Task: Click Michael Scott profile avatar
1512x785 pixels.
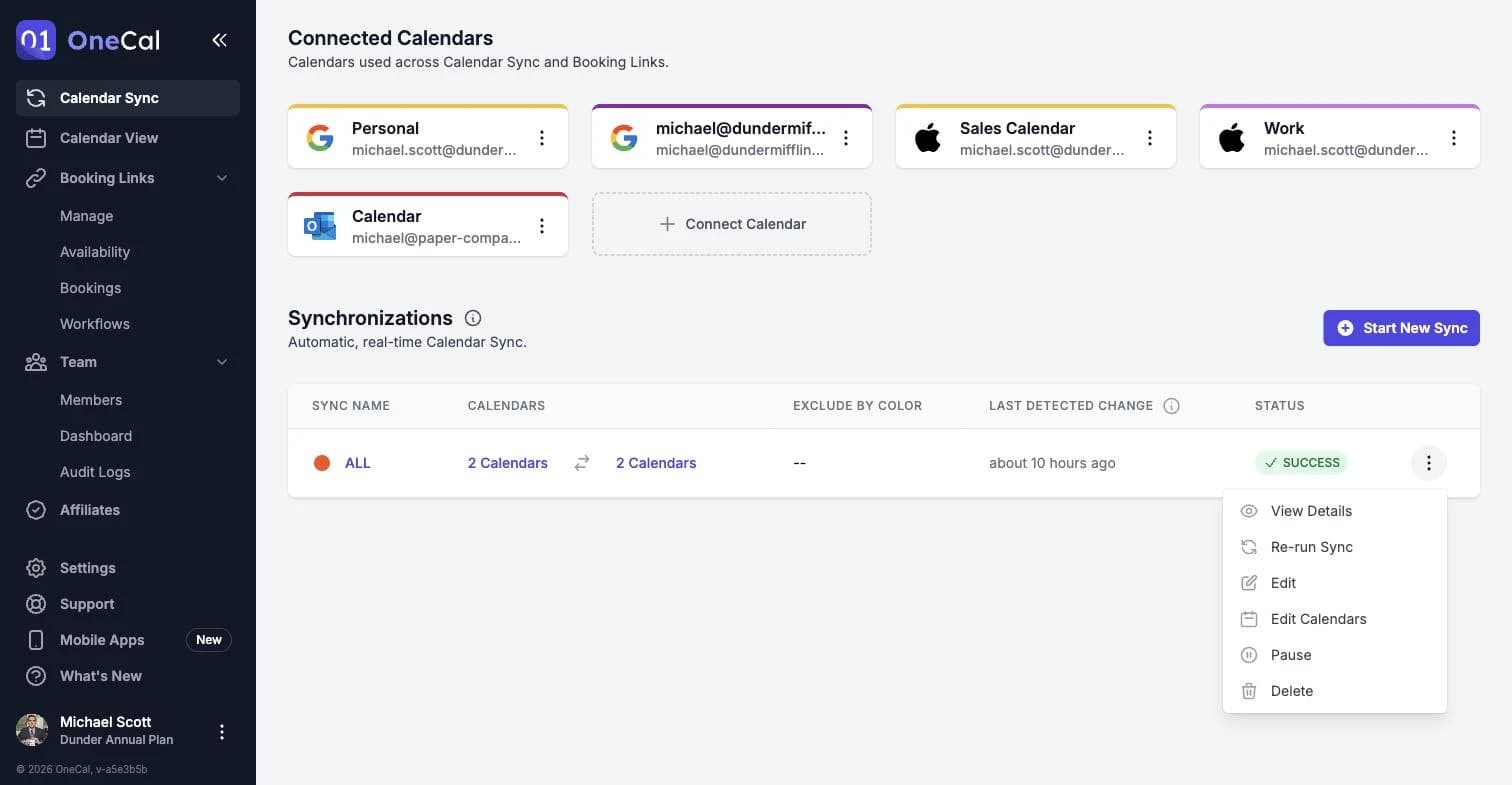Action: click(x=32, y=730)
